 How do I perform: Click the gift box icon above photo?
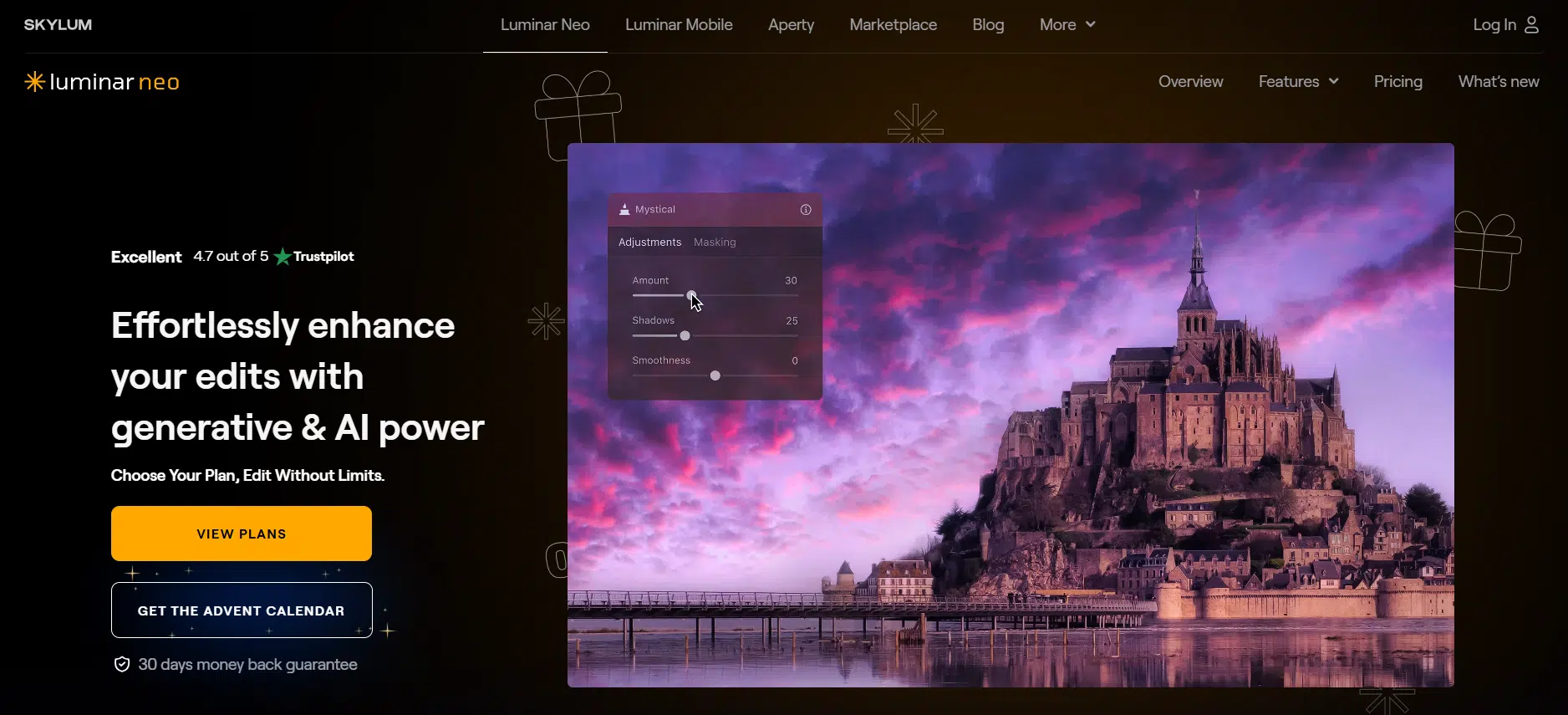pos(578,111)
